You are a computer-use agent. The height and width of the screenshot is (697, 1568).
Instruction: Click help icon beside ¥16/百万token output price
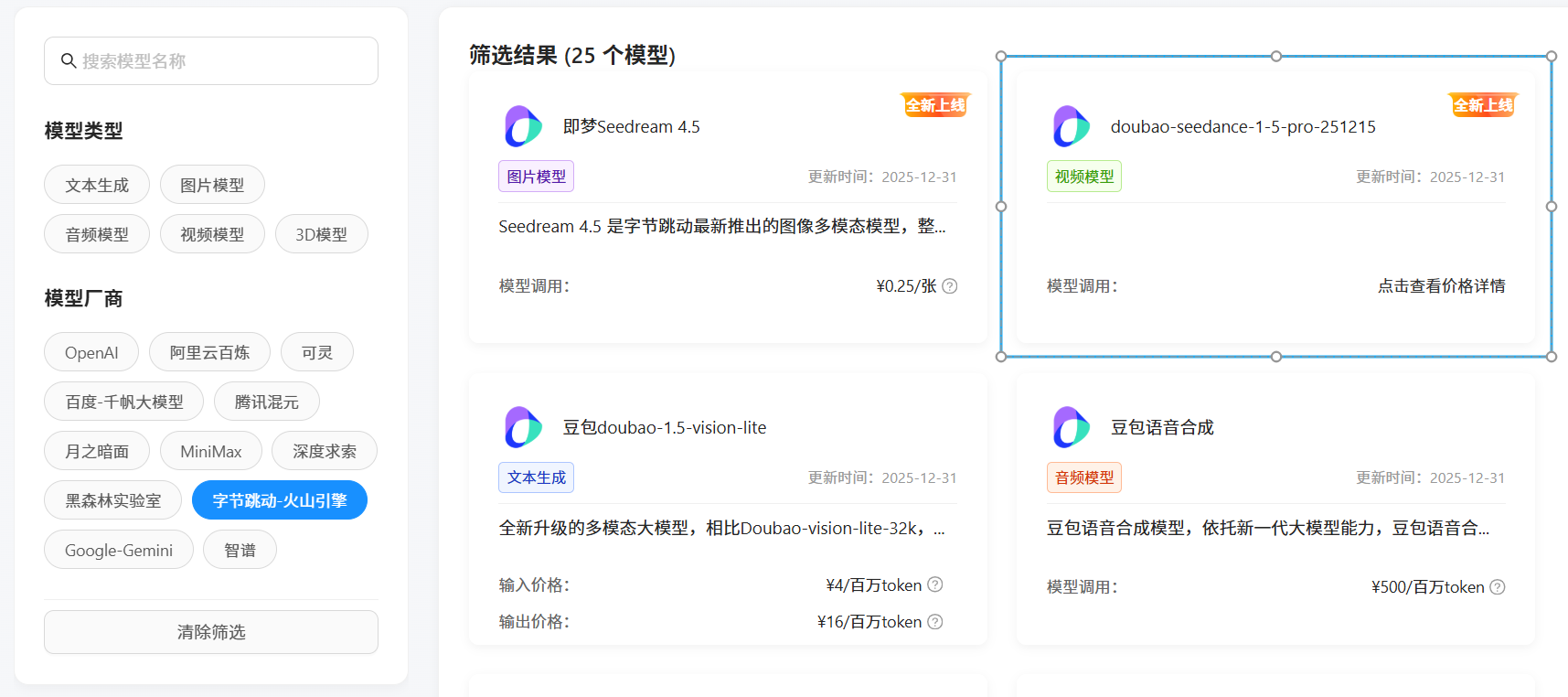coord(935,622)
